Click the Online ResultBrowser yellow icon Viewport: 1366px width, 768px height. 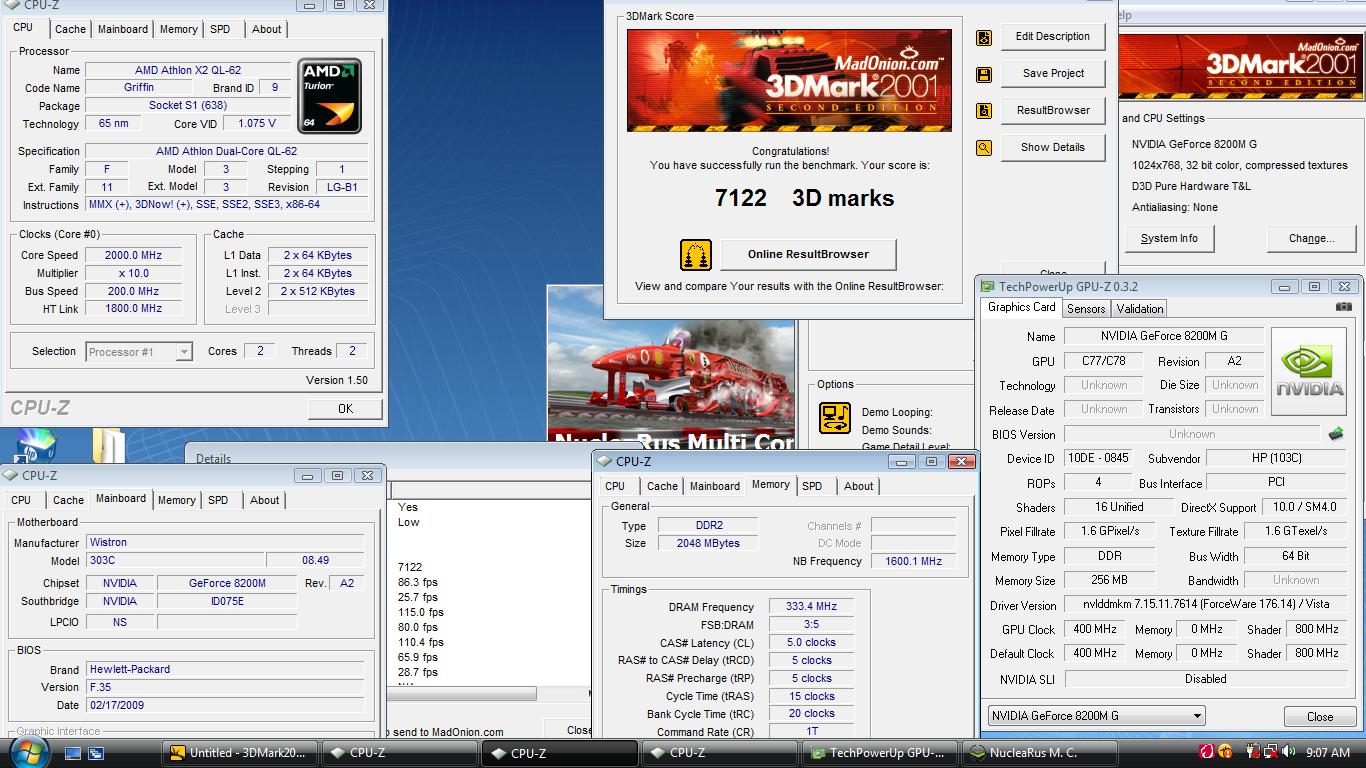click(x=695, y=255)
